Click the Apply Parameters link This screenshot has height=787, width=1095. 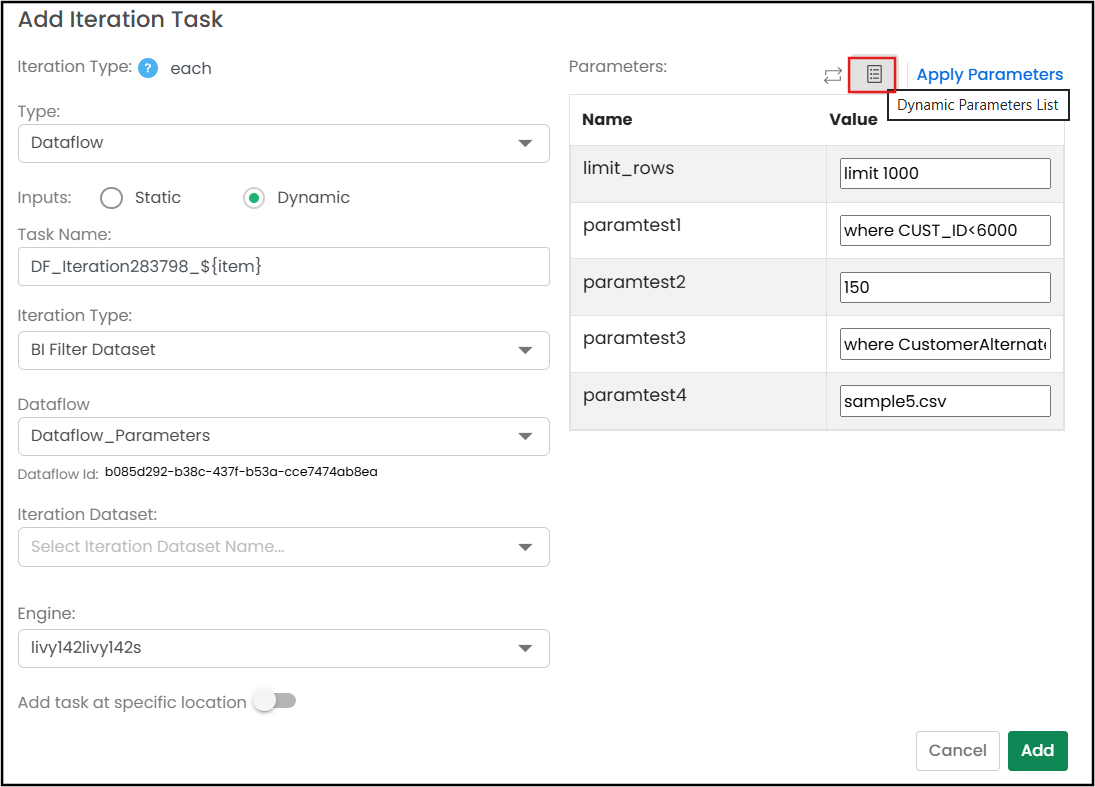click(x=990, y=75)
